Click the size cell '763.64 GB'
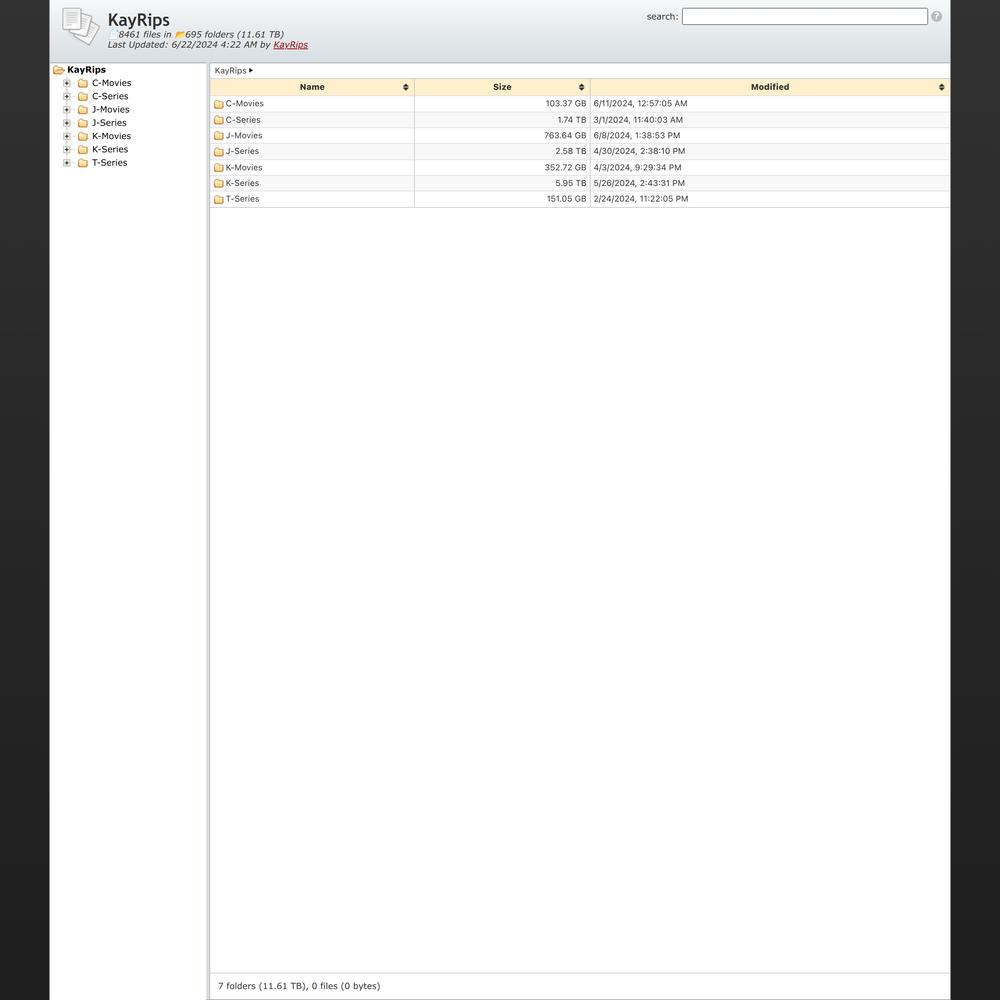This screenshot has height=1000, width=1000. [x=565, y=136]
